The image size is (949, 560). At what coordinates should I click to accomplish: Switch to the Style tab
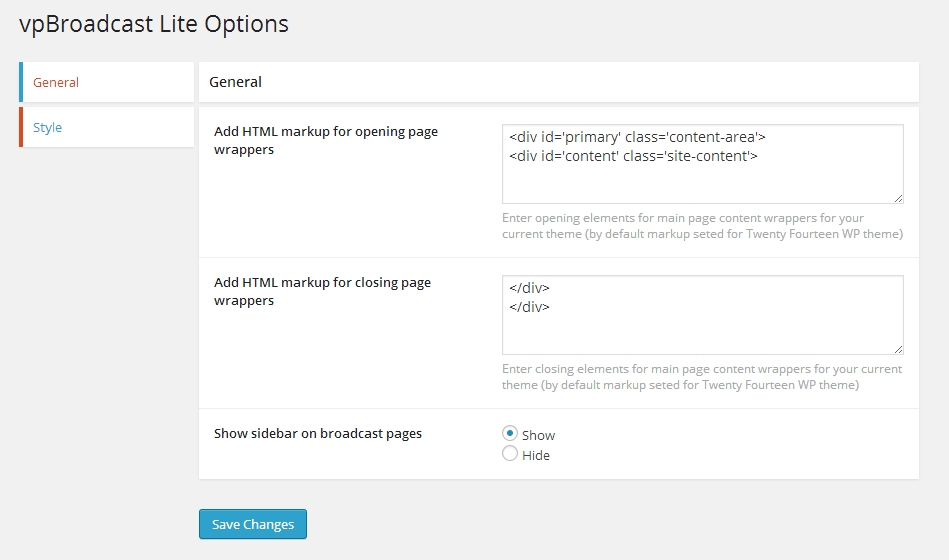[107, 127]
